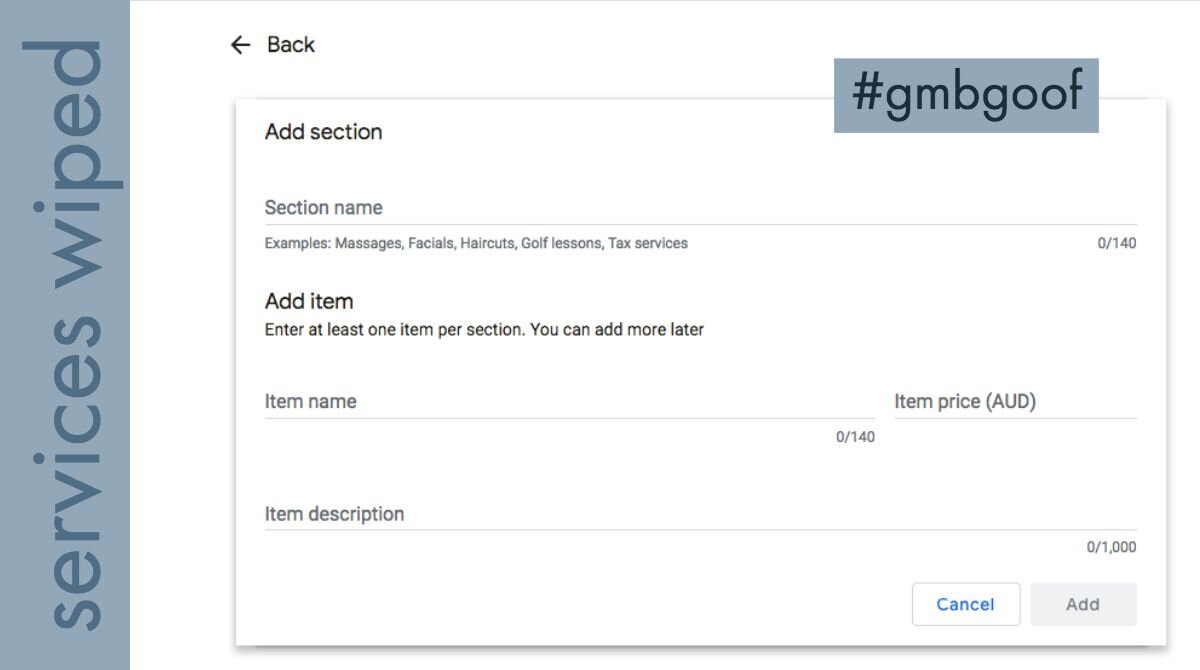
Task: Click the greyed-out Add button
Action: coord(1083,604)
